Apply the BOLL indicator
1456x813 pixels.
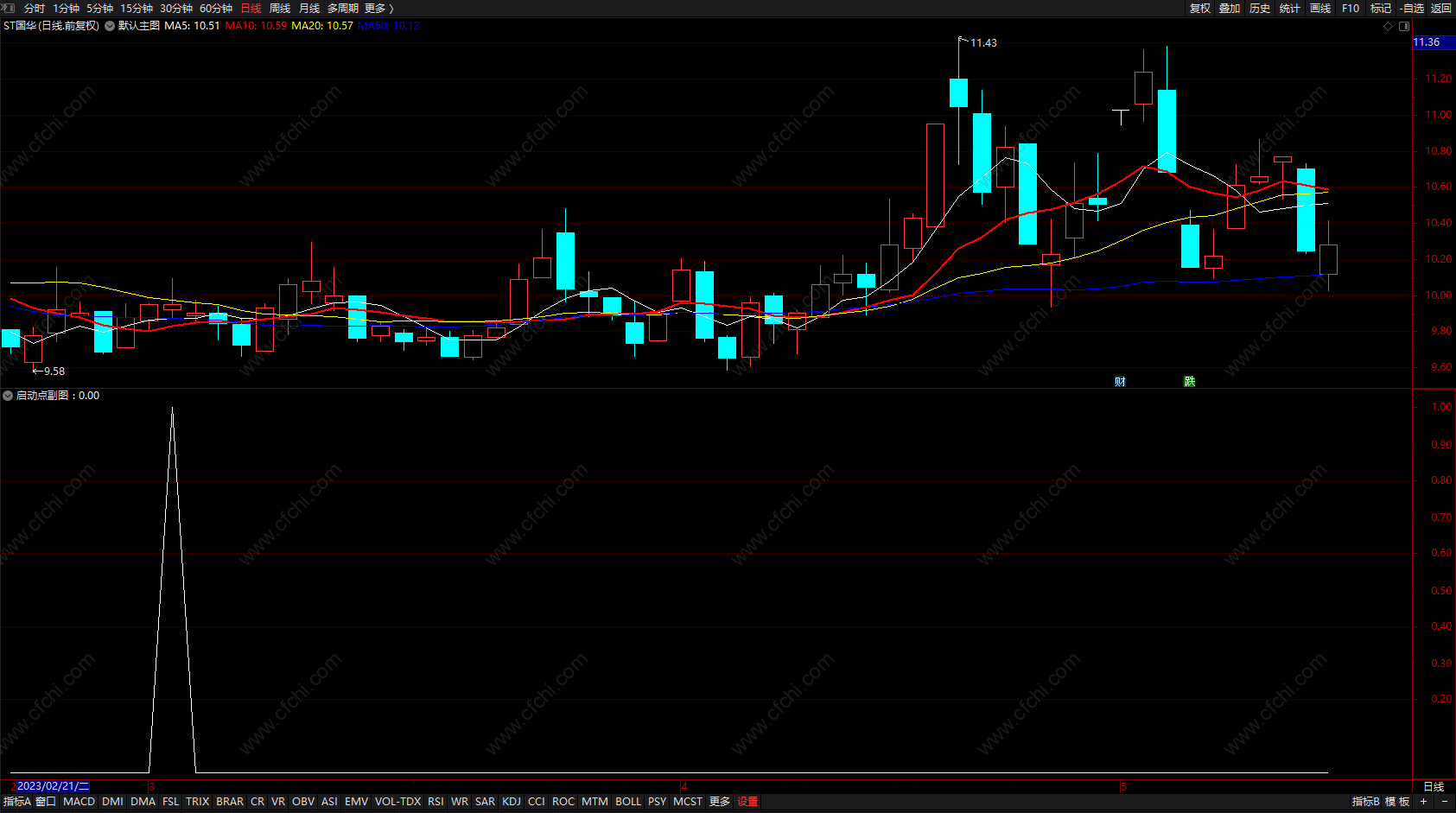tap(628, 802)
